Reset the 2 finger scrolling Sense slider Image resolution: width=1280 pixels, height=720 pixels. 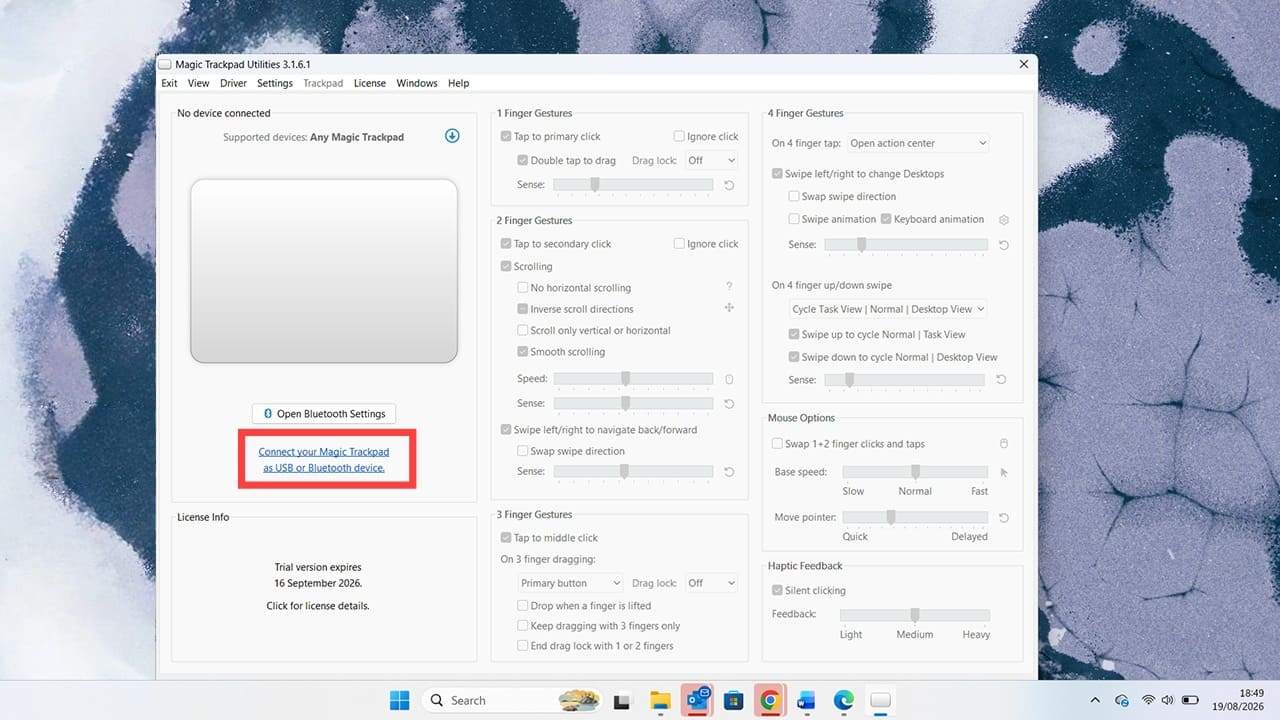pyautogui.click(x=728, y=404)
